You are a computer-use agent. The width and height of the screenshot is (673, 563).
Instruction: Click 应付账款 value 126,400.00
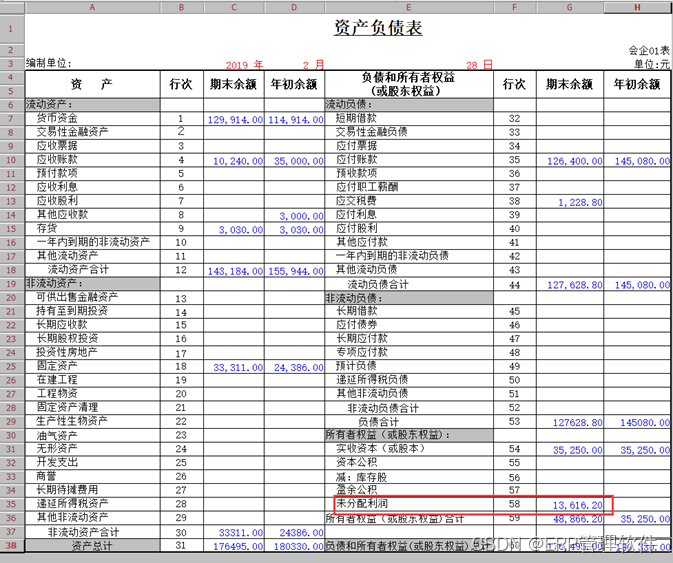575,161
